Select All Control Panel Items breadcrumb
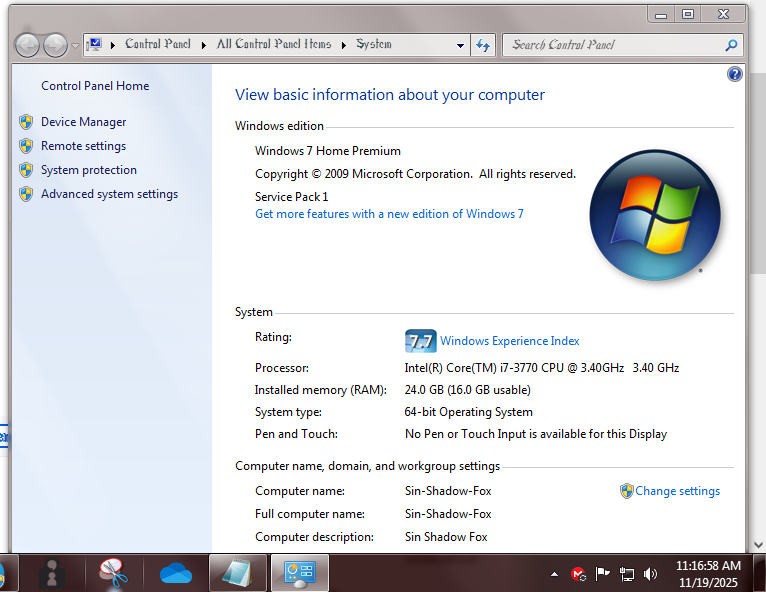 point(274,44)
